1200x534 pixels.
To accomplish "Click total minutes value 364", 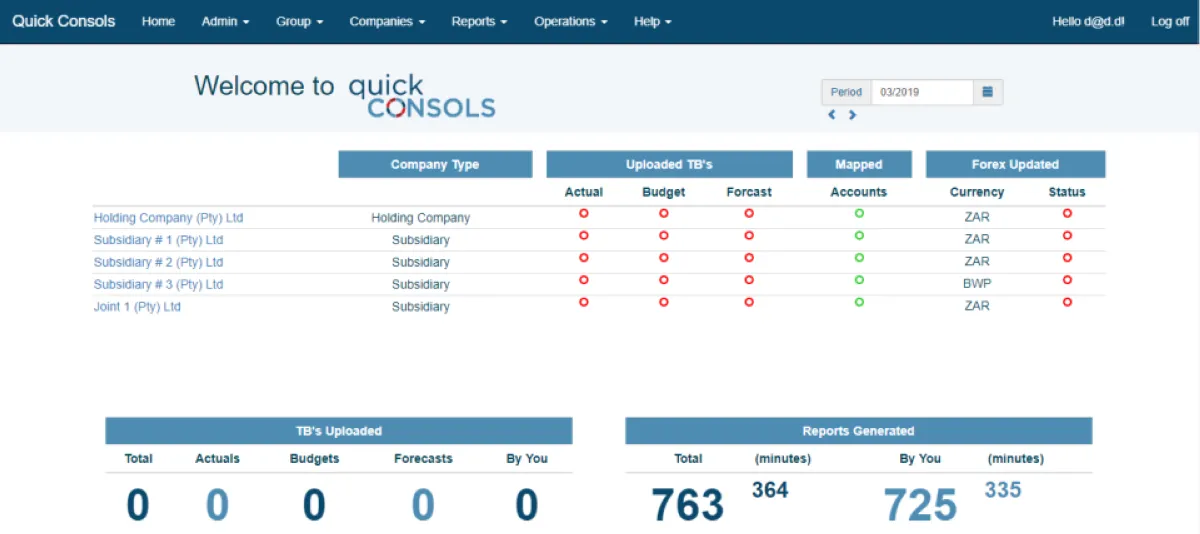I will coord(770,490).
